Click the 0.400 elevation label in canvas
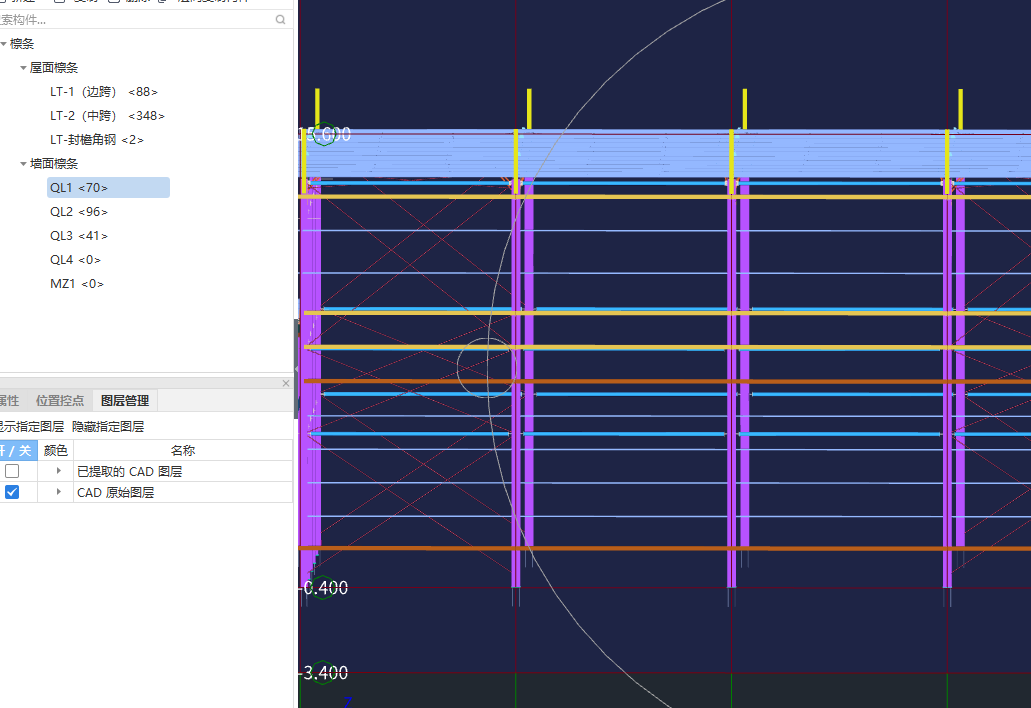The width and height of the screenshot is (1031, 708). (325, 588)
